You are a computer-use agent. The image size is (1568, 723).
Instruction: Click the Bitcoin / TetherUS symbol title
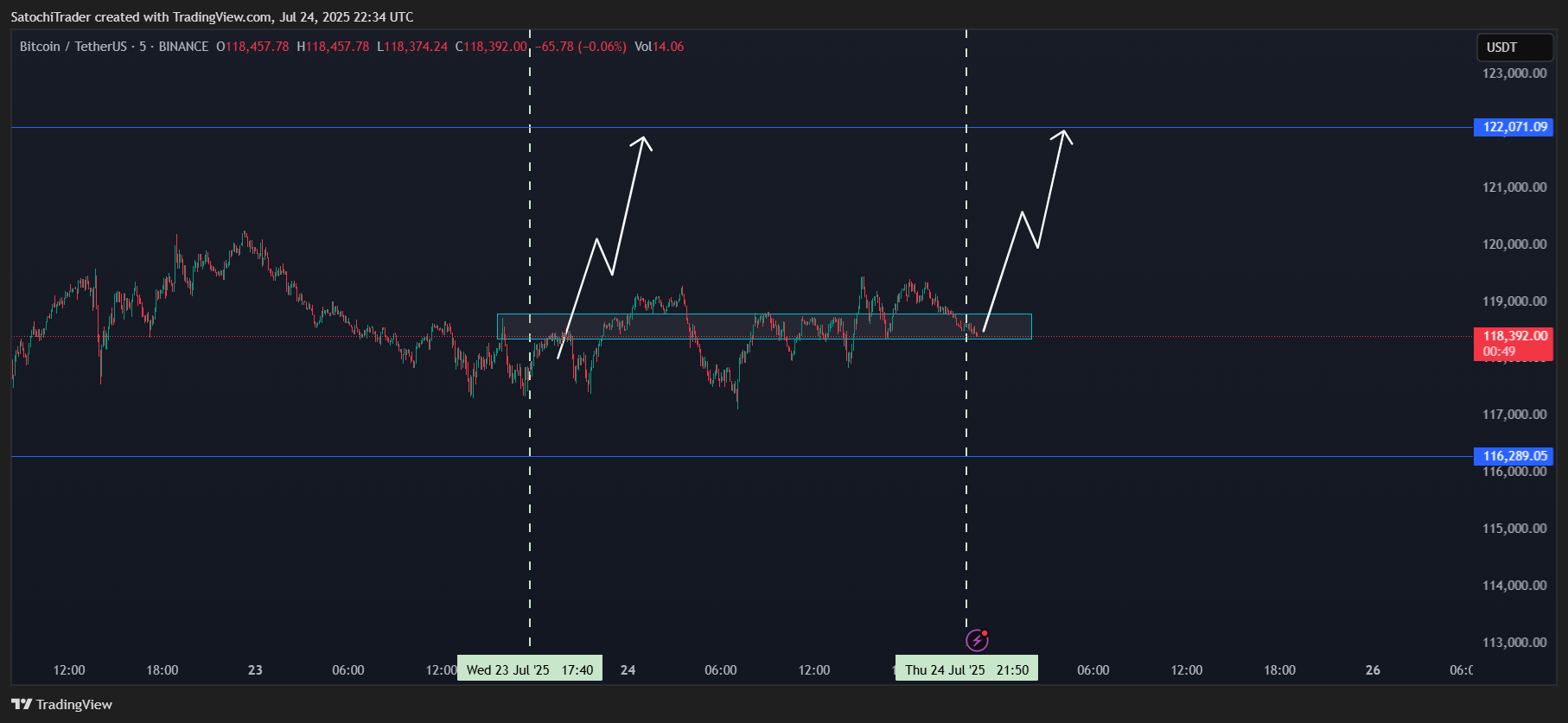[x=73, y=47]
